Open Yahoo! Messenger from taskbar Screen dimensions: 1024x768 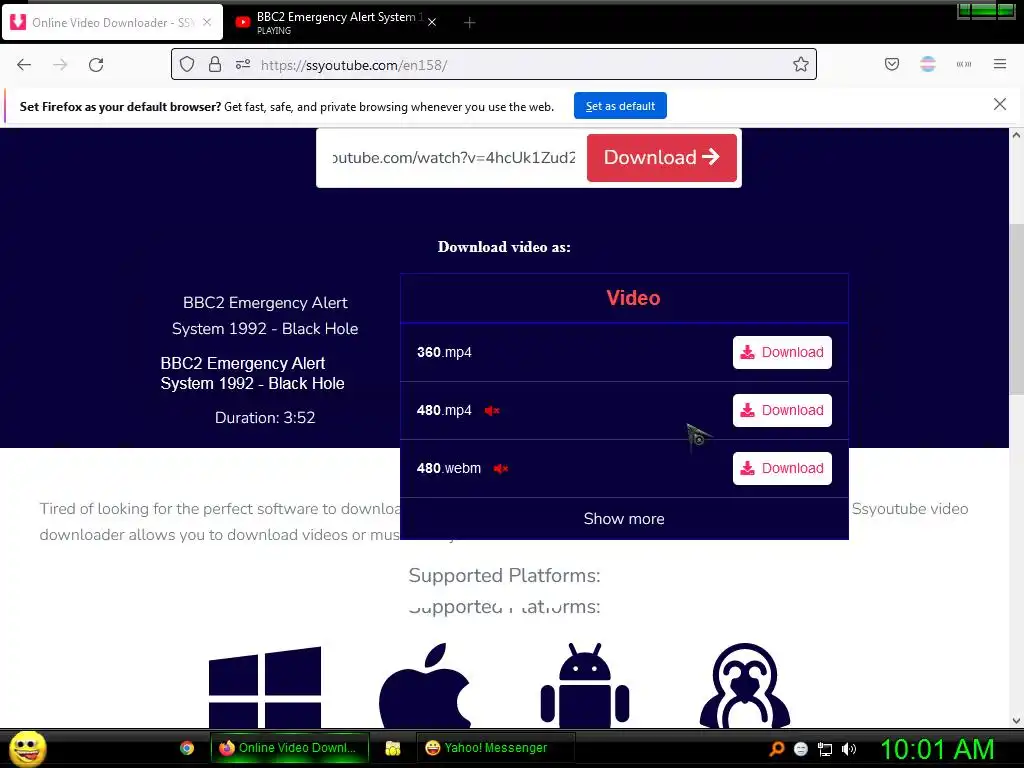coord(495,748)
